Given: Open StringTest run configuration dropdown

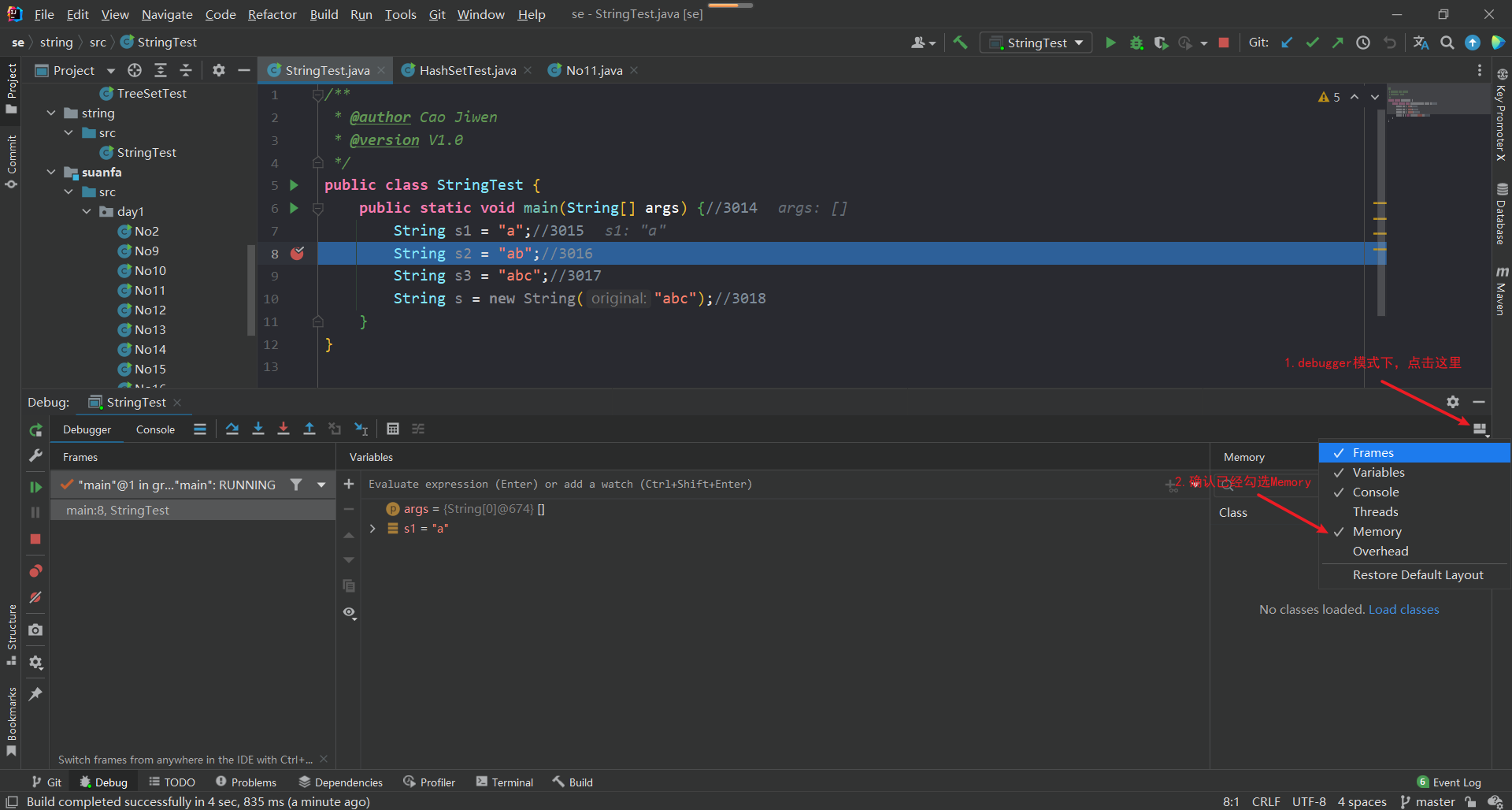Looking at the screenshot, I should tap(1036, 43).
